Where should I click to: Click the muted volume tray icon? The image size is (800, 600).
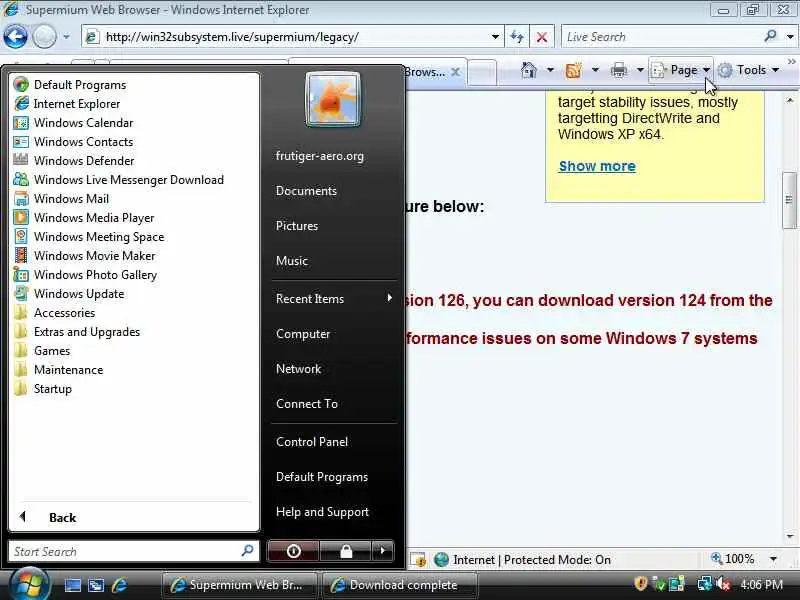[723, 584]
